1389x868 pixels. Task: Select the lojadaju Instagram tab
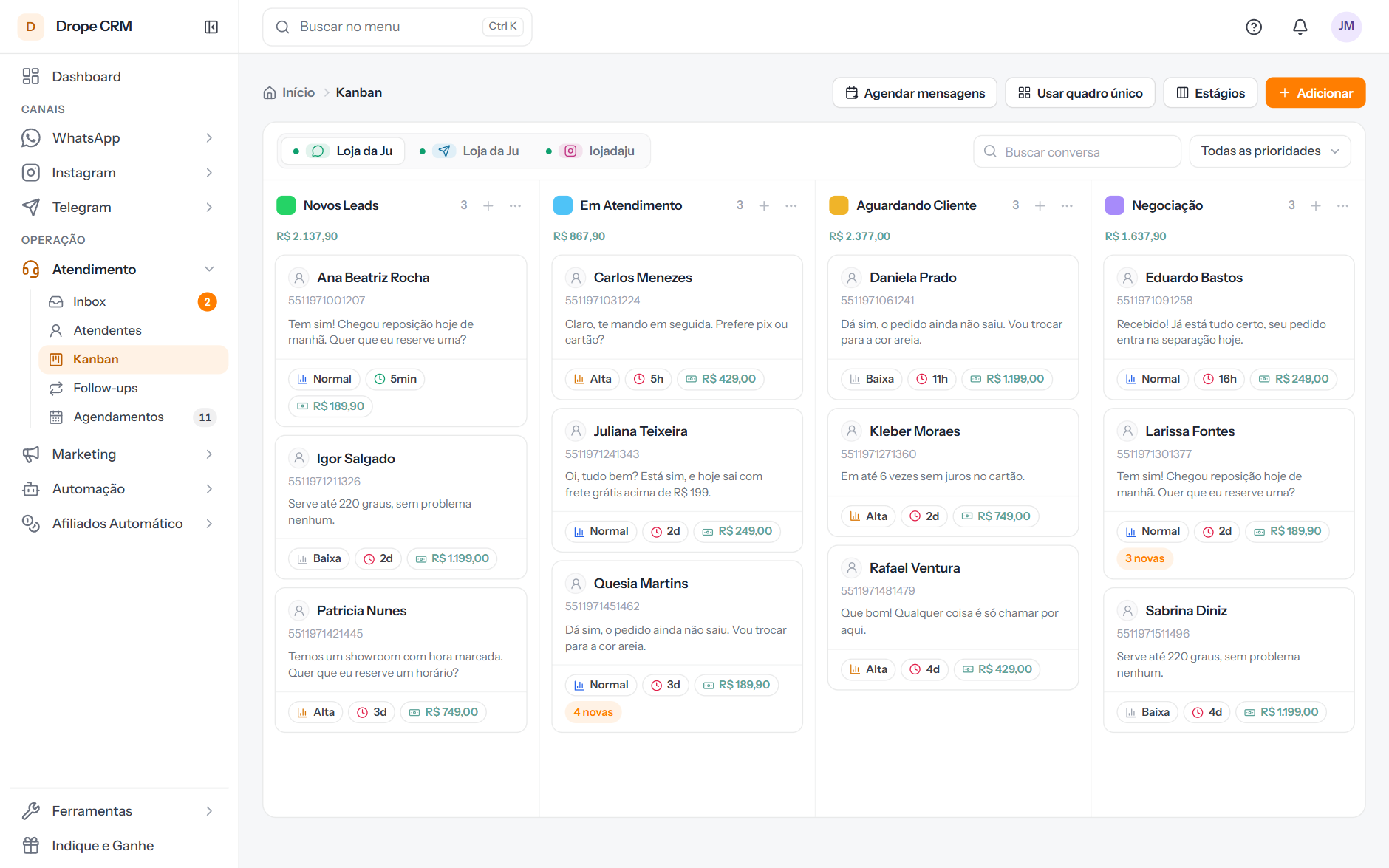[590, 151]
